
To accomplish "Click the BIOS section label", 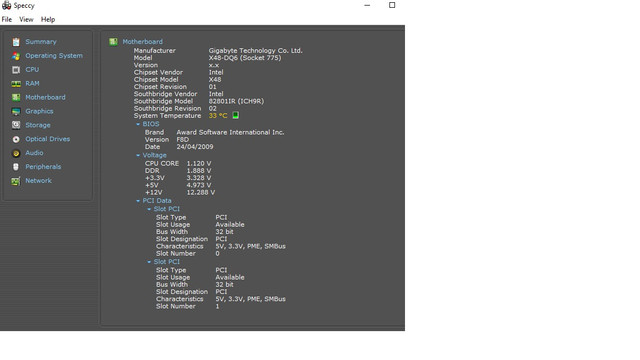I will click(x=151, y=124).
